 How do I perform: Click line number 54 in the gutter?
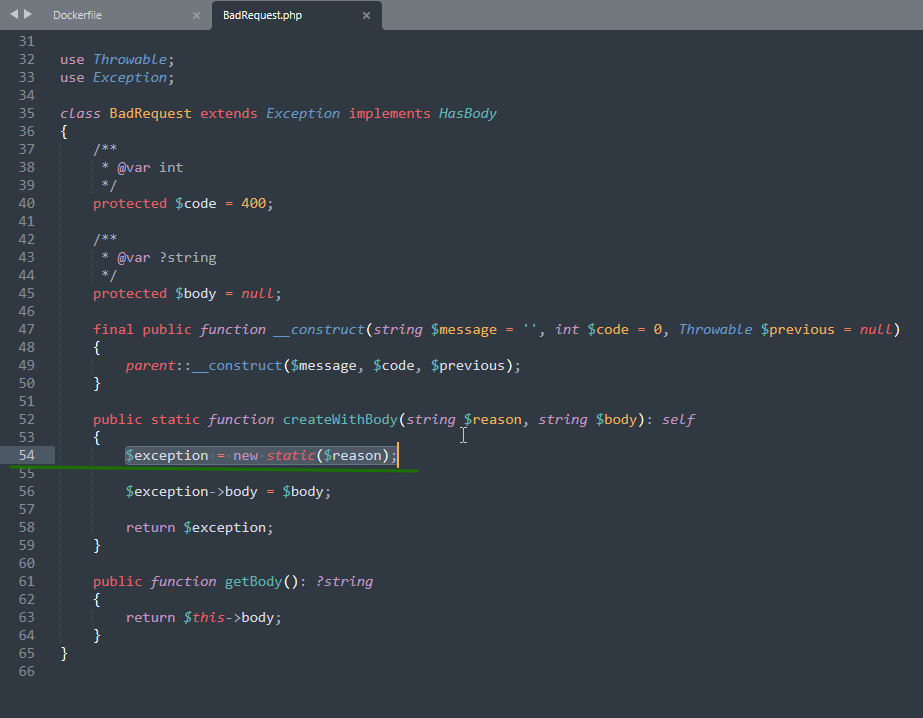point(26,455)
